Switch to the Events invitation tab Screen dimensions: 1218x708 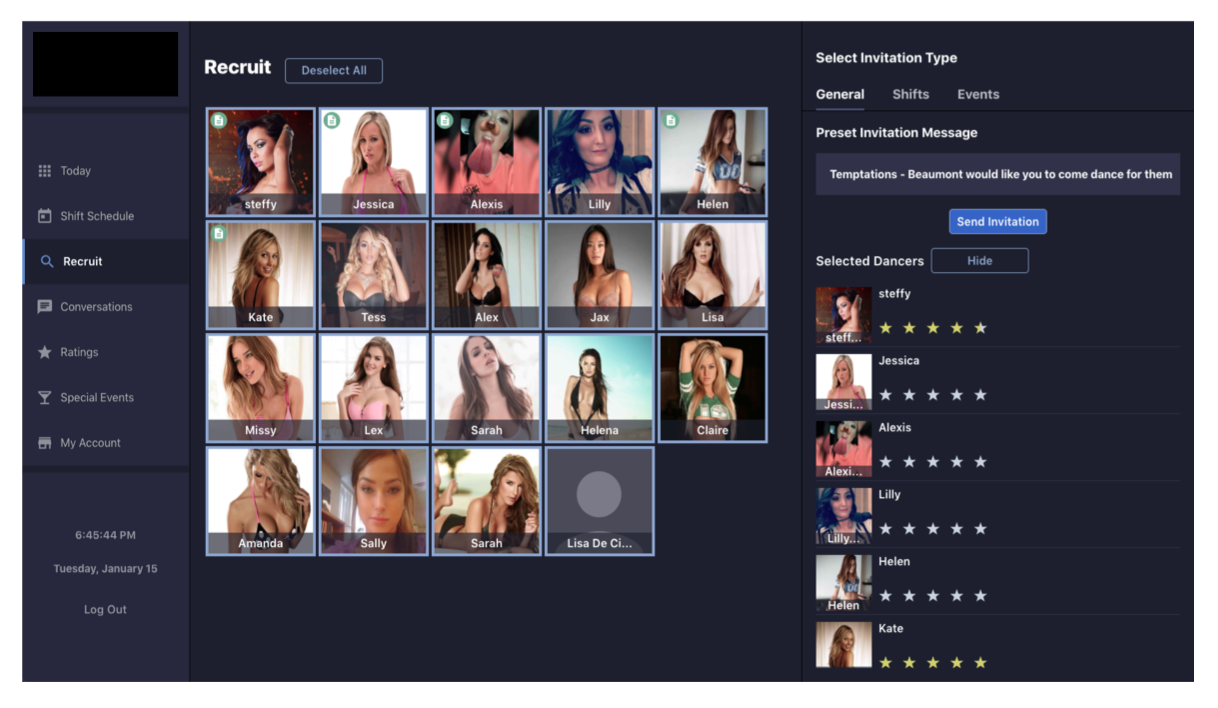977,94
